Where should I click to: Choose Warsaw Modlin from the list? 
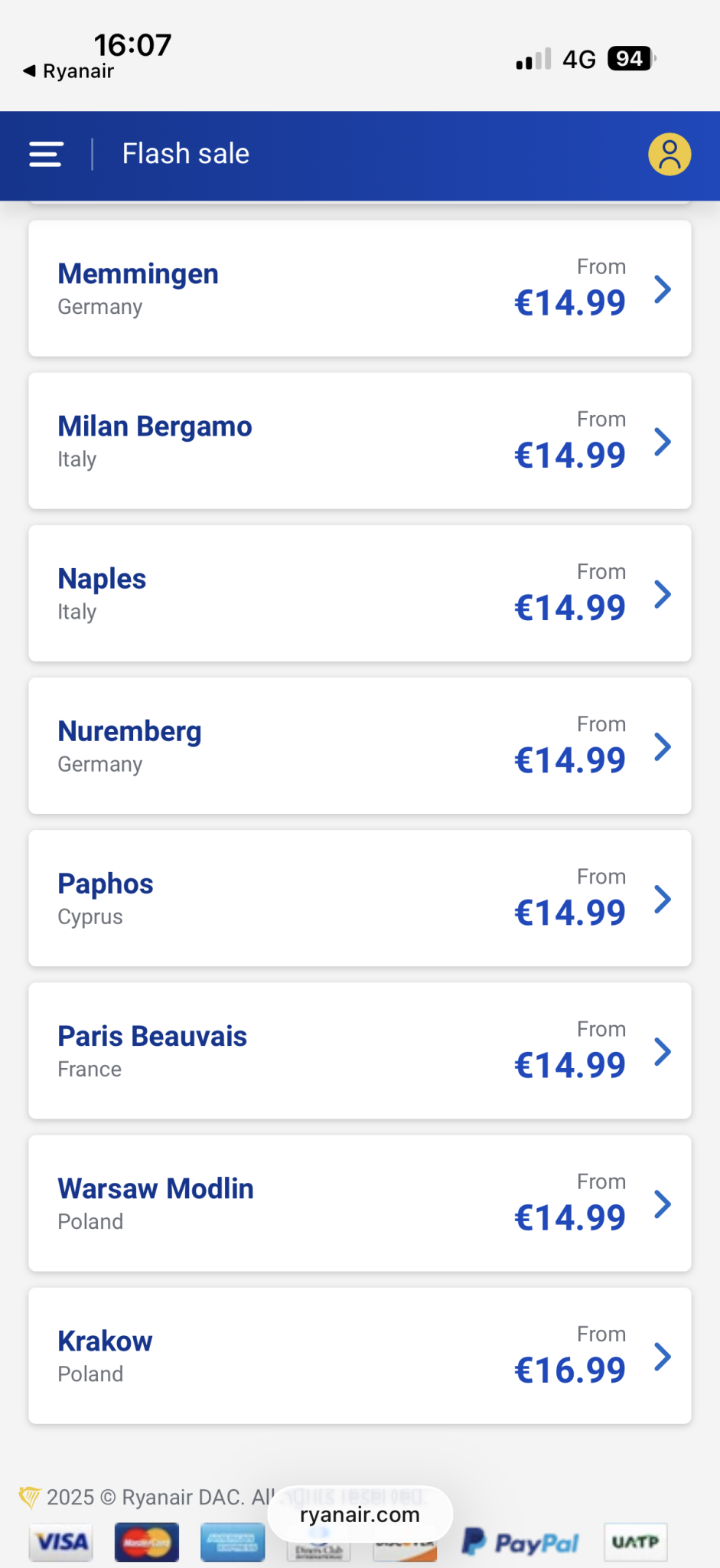coord(155,1188)
